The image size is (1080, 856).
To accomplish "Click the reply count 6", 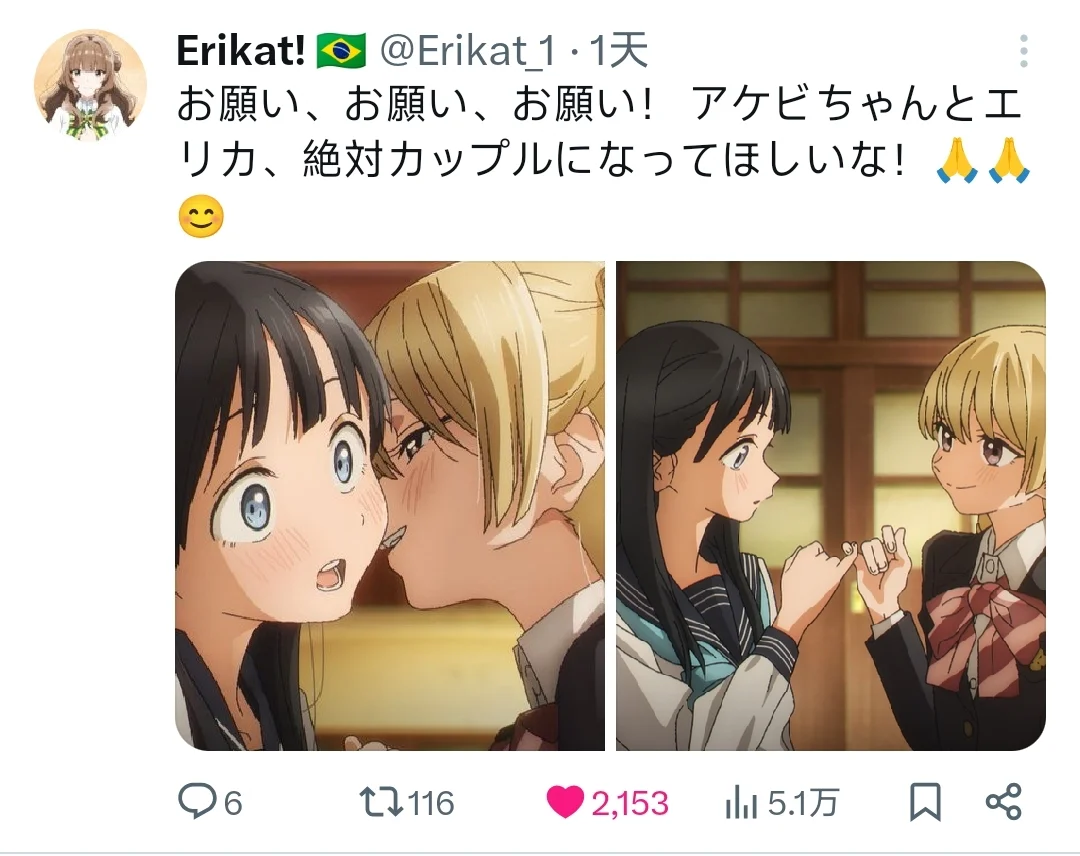I will 233,804.
